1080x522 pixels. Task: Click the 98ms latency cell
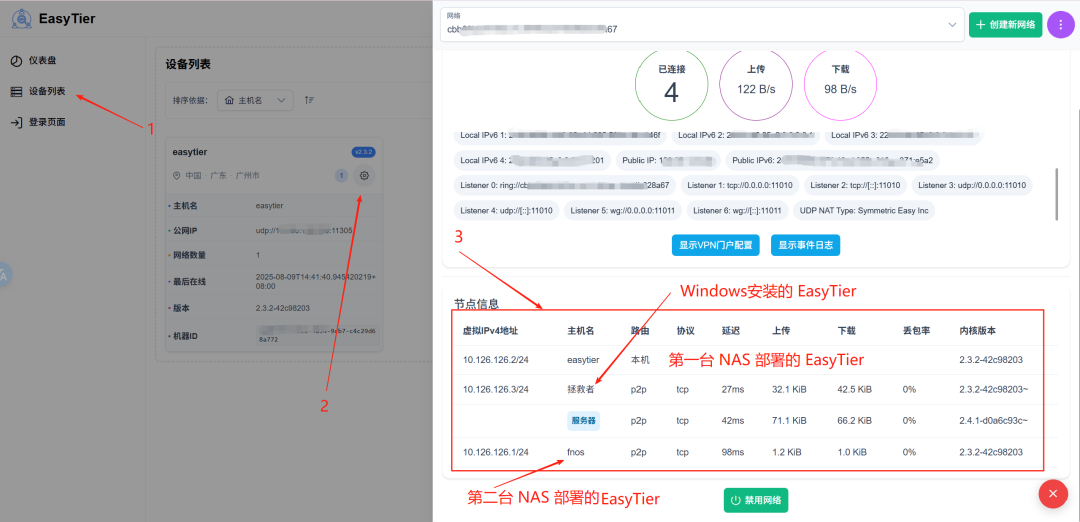(x=733, y=452)
